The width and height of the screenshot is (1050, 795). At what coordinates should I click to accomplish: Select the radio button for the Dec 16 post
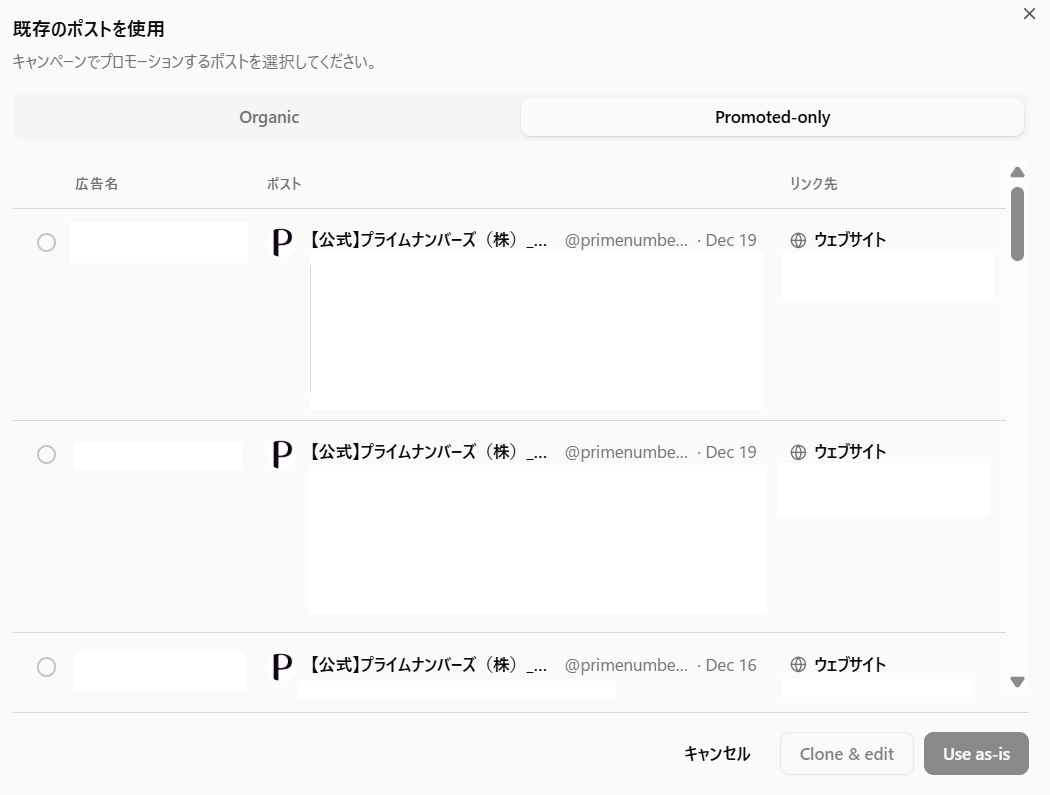click(46, 666)
